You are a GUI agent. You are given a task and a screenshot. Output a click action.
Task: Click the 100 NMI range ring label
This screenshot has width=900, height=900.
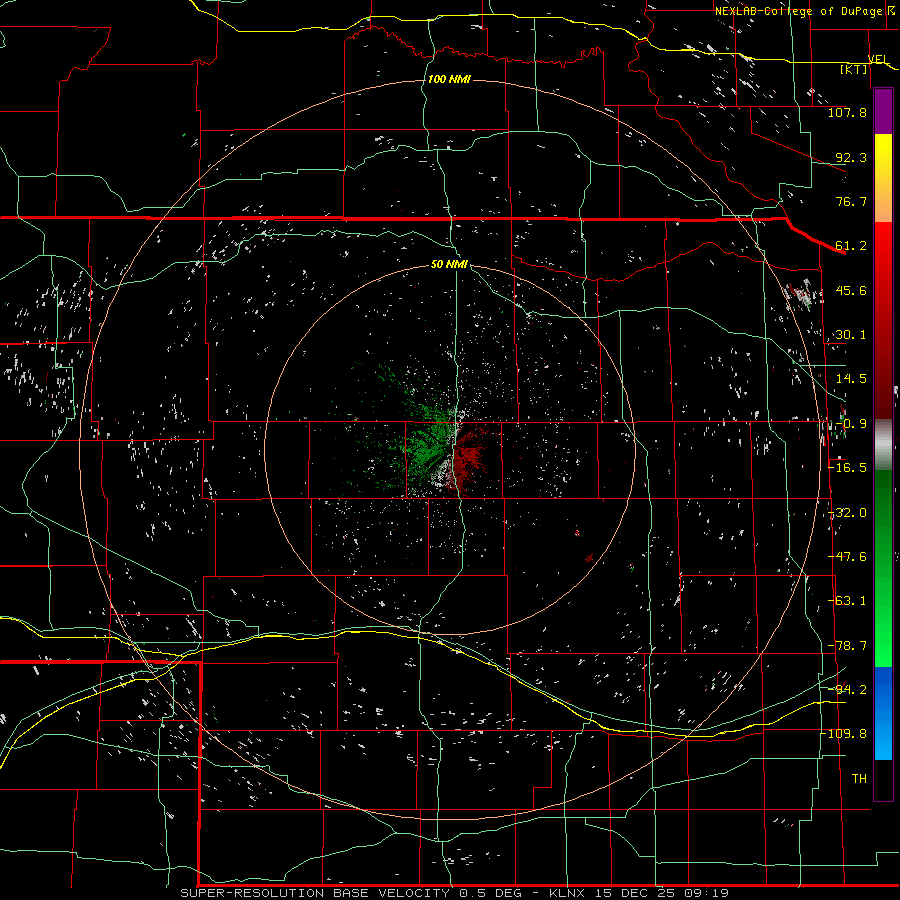[449, 79]
